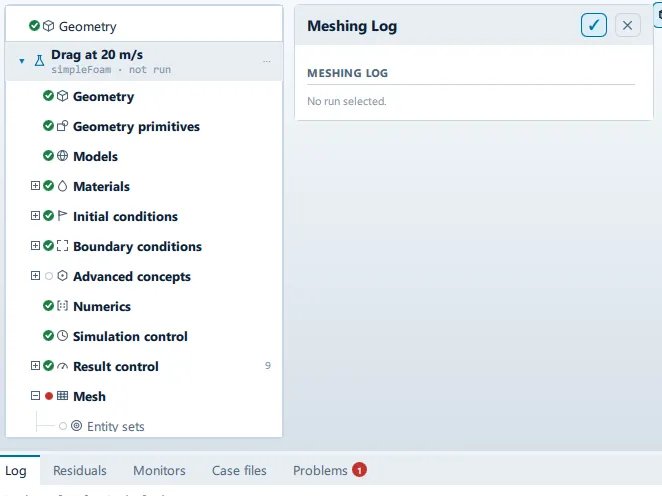Click the grid icon next to Mesh
662x496 pixels.
[62, 396]
